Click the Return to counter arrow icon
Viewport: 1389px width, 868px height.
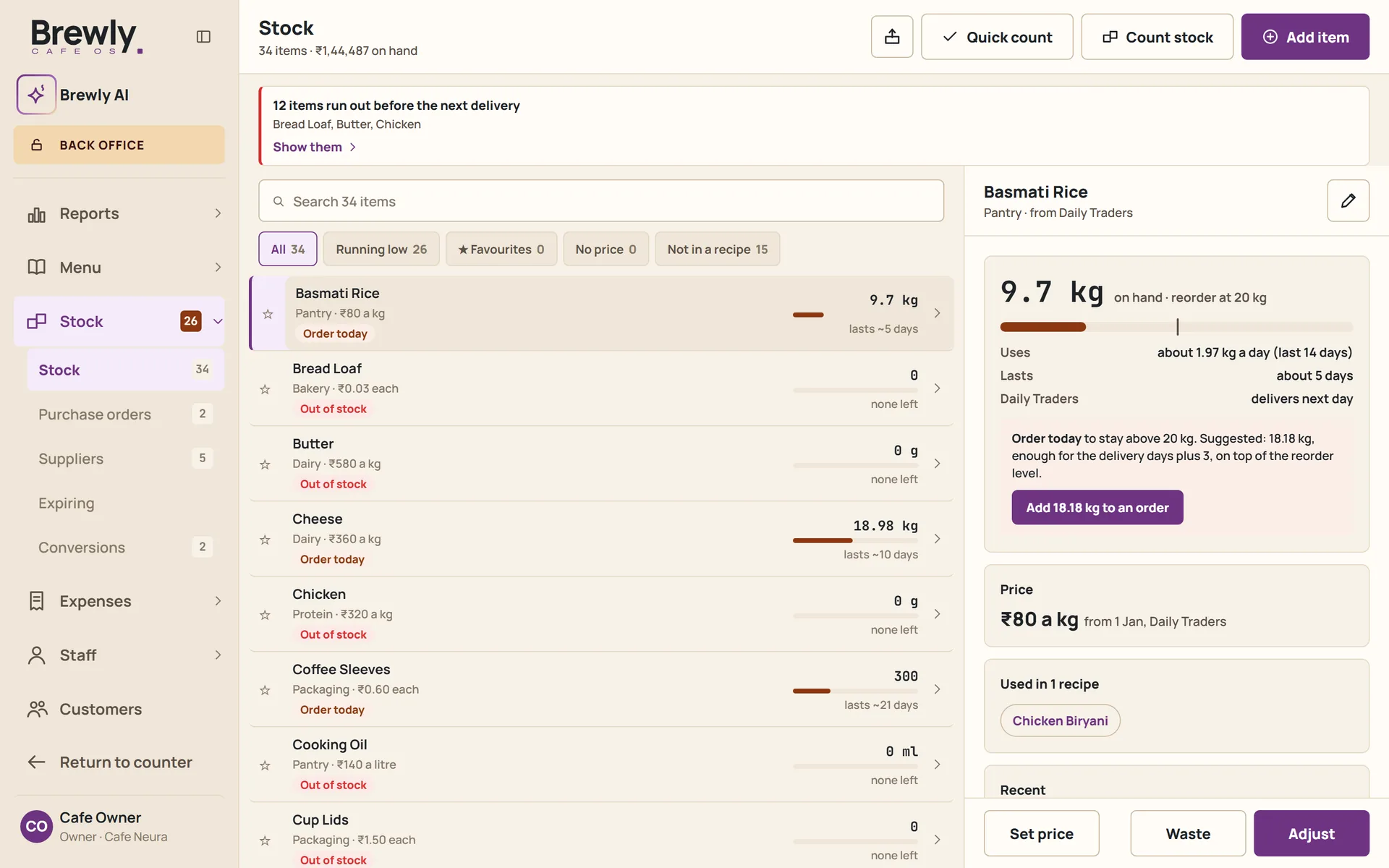[x=36, y=762]
